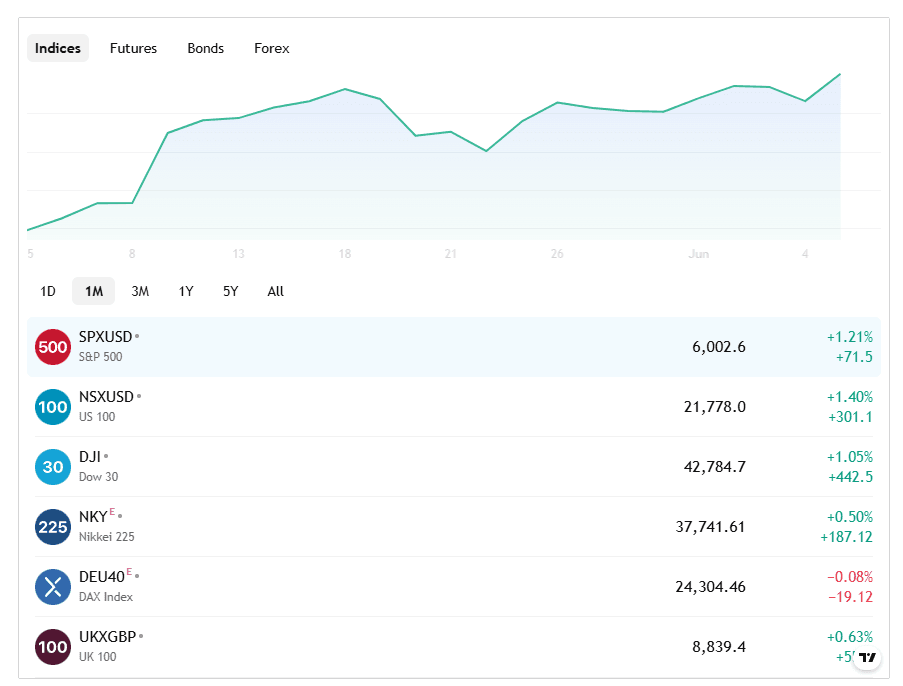Click the +71.5 point change value
Image resolution: width=903 pixels, height=686 pixels.
tap(854, 357)
